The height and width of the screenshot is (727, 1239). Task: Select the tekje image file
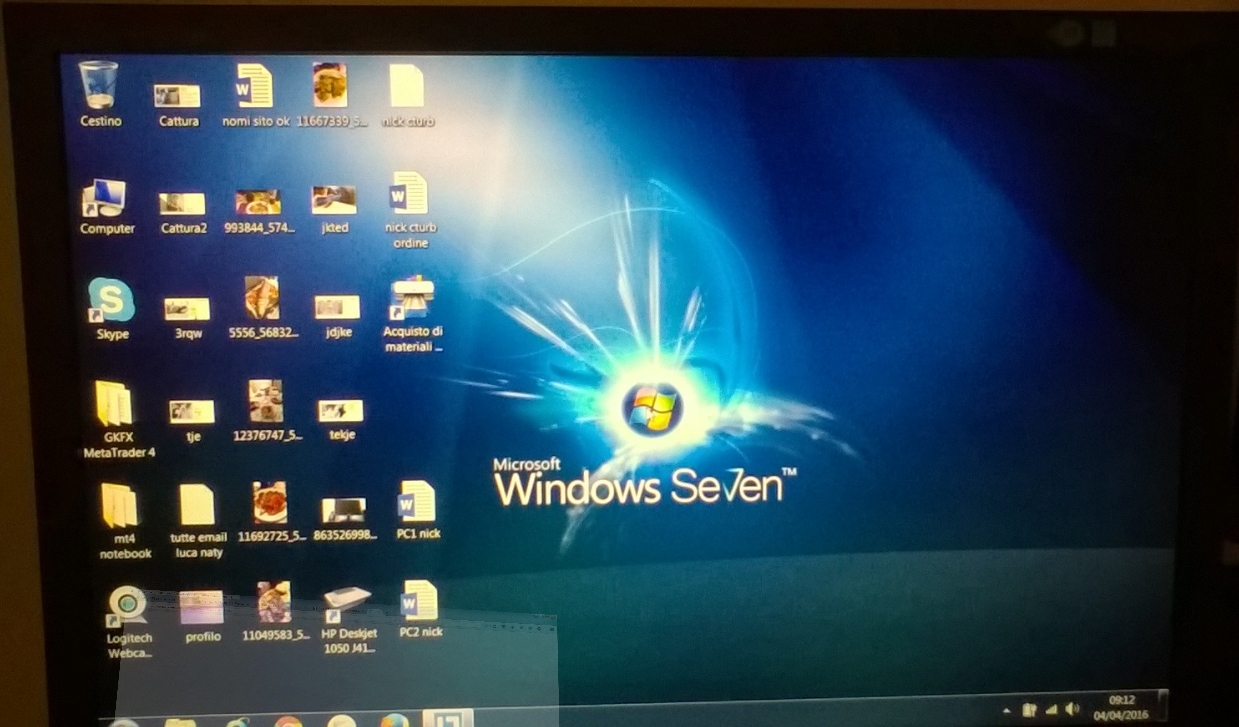(x=341, y=410)
